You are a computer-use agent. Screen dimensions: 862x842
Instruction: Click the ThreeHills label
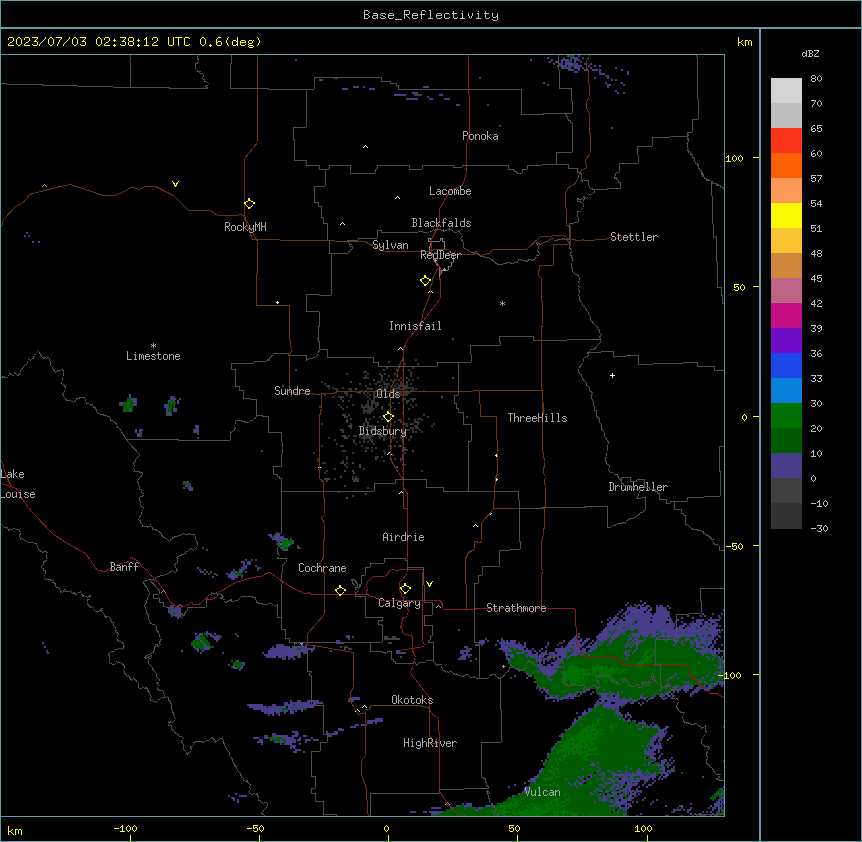(537, 418)
